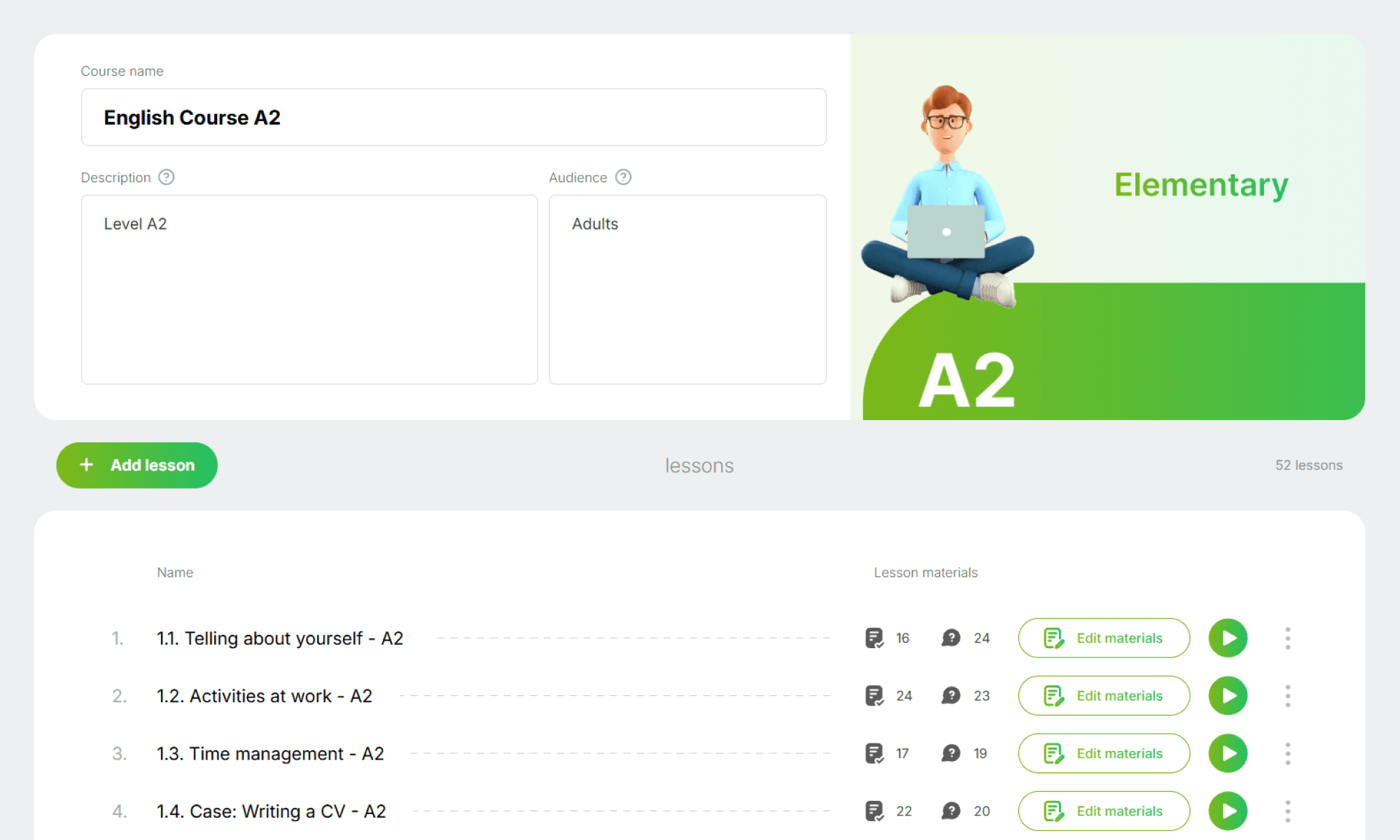Click the Add lesson button
Image resolution: width=1400 pixels, height=840 pixels.
pyautogui.click(x=136, y=465)
